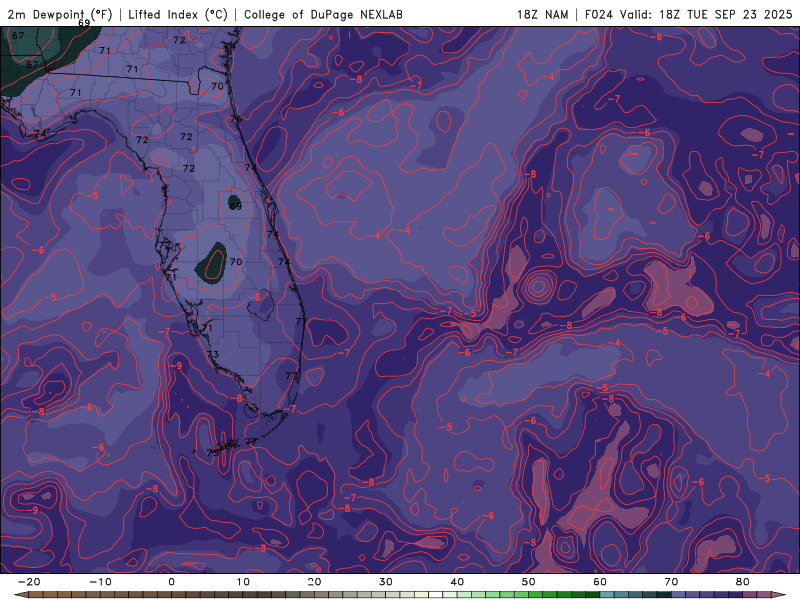800x600 pixels.
Task: Click the 40 label on the color scale
Action: [x=457, y=582]
